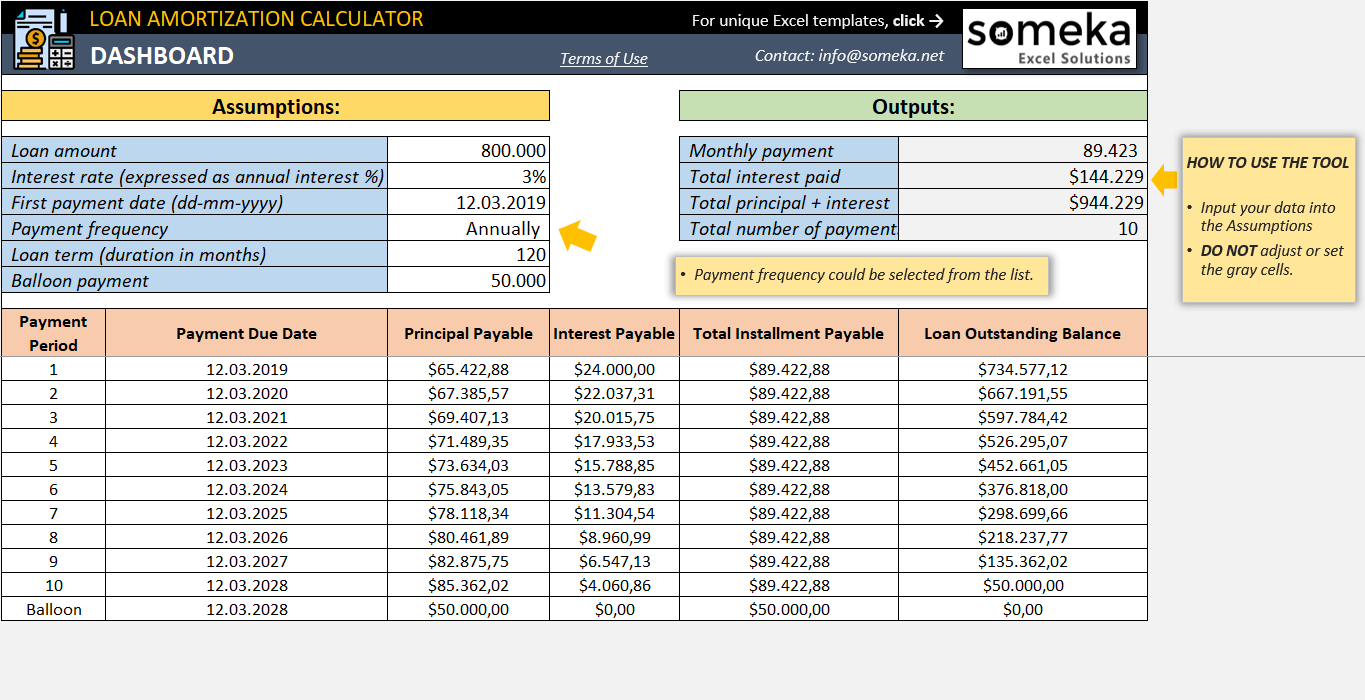Click the loan calculator logo icon
Screen dimensions: 1365x700
[45, 38]
